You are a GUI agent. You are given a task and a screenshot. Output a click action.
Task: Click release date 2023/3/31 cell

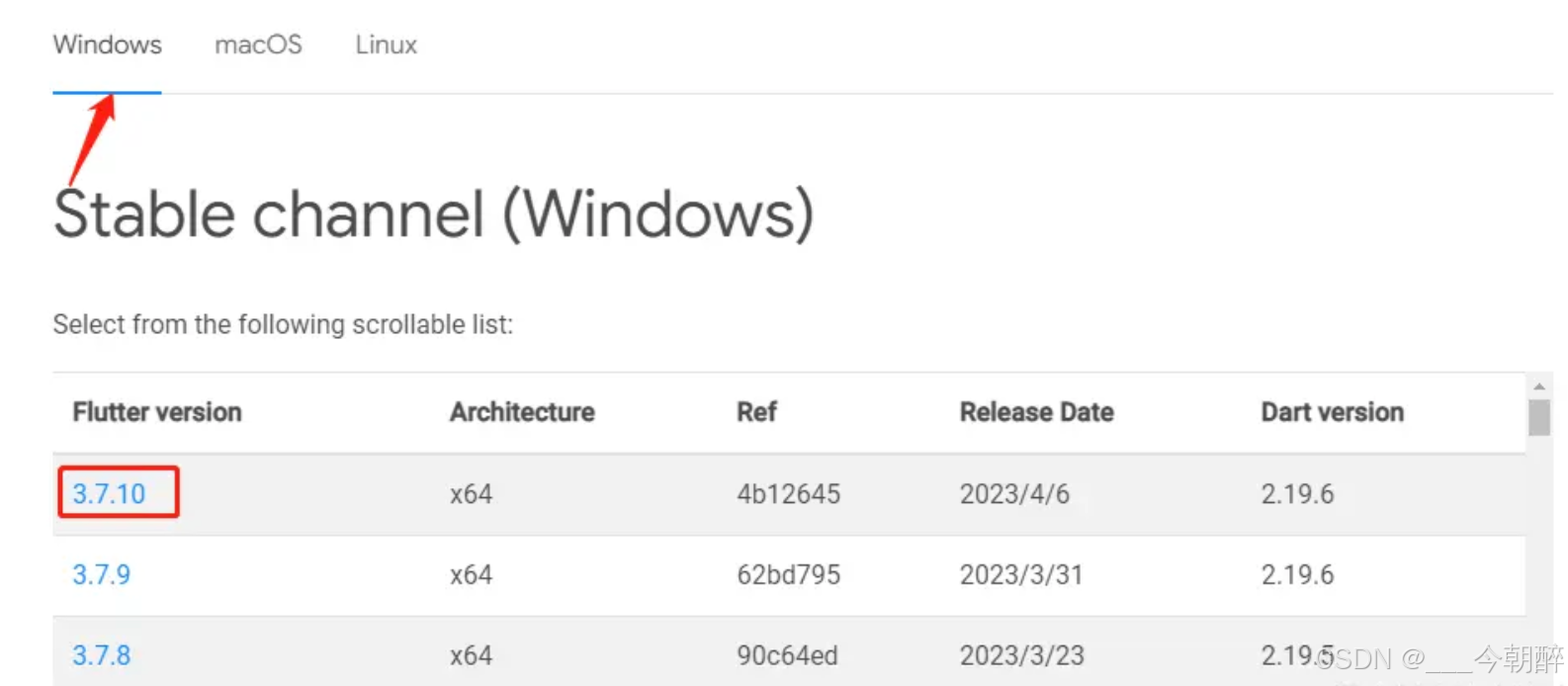pos(1021,574)
